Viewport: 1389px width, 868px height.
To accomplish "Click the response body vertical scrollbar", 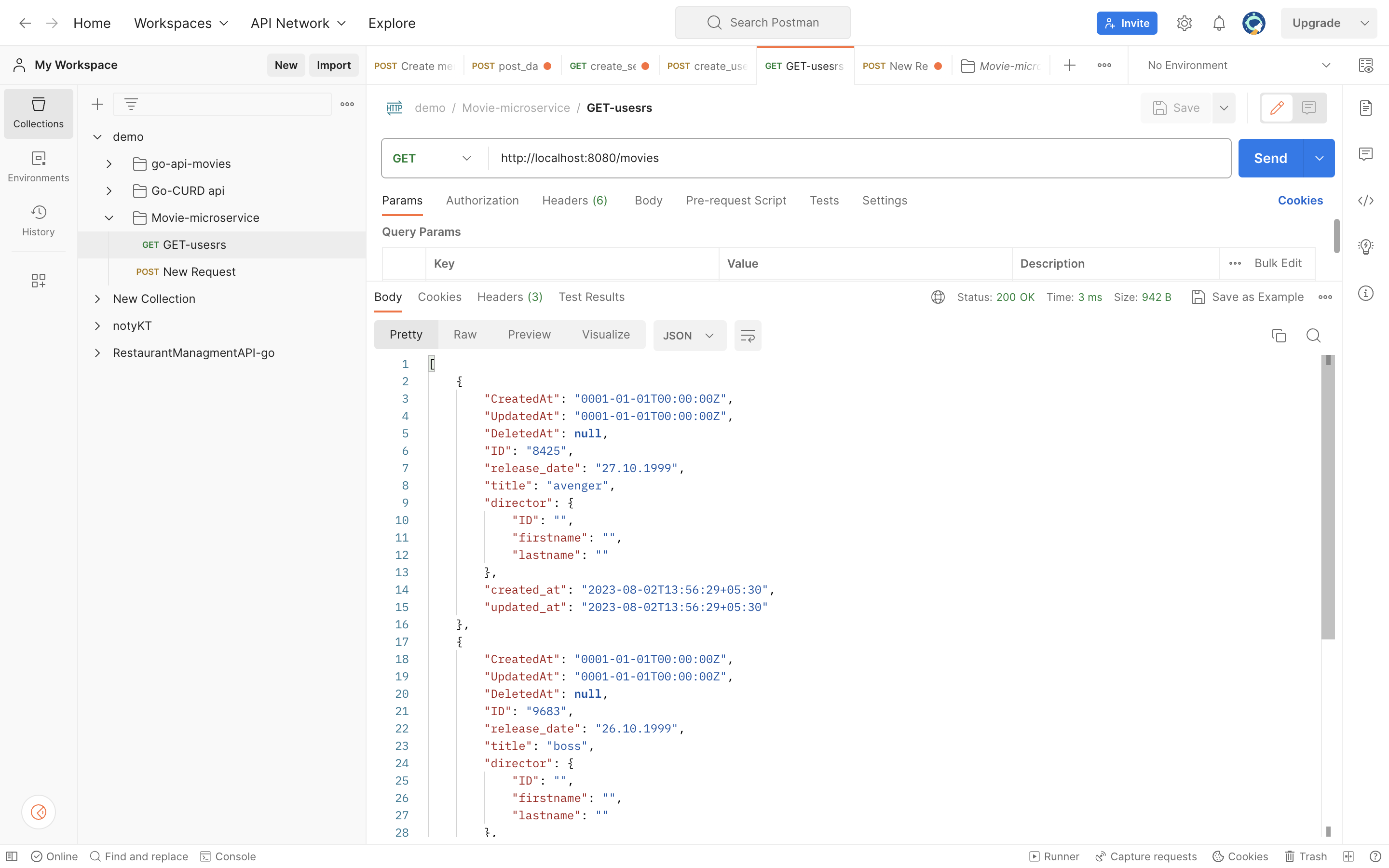I will [1328, 497].
